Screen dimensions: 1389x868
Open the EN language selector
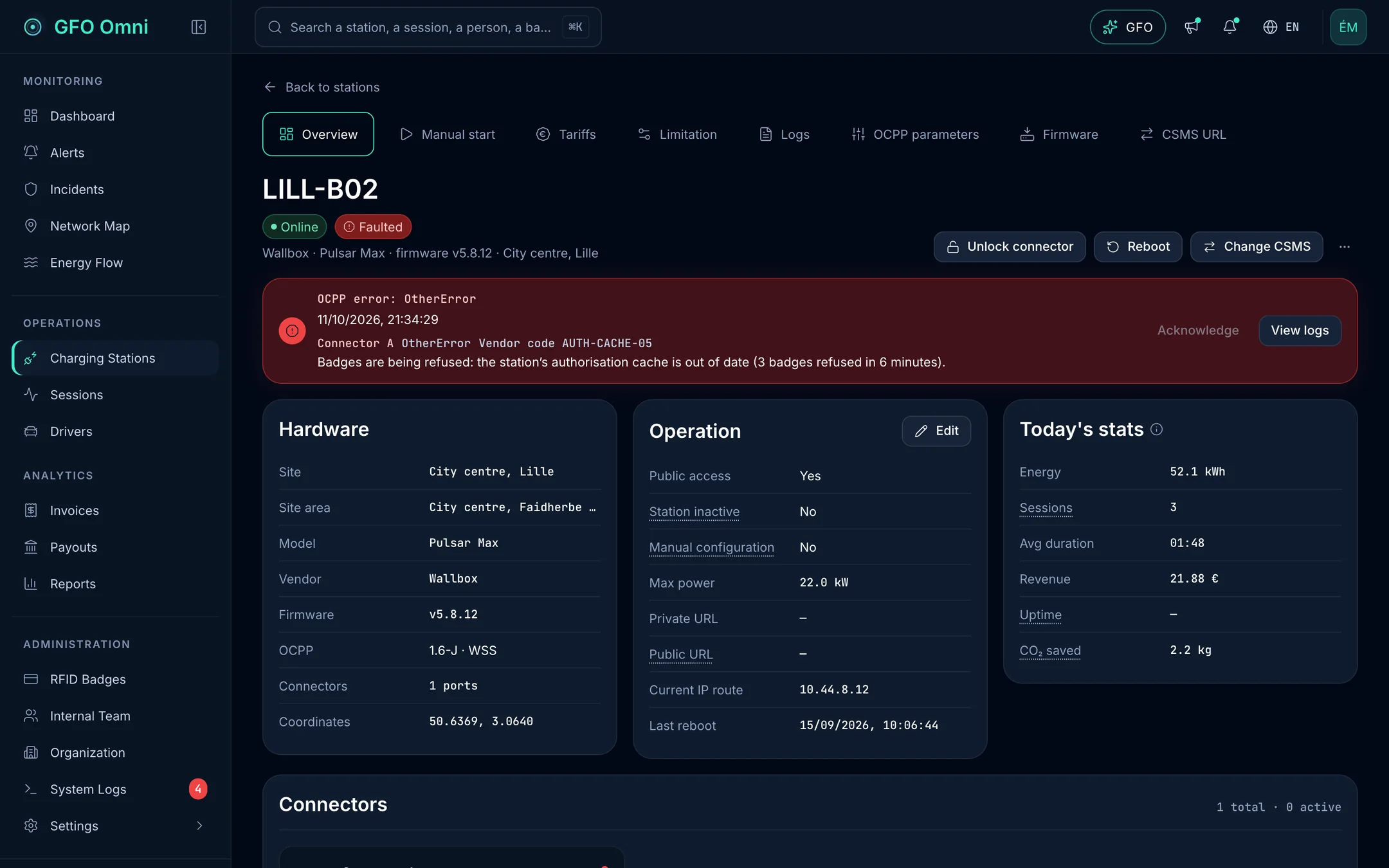[x=1281, y=27]
